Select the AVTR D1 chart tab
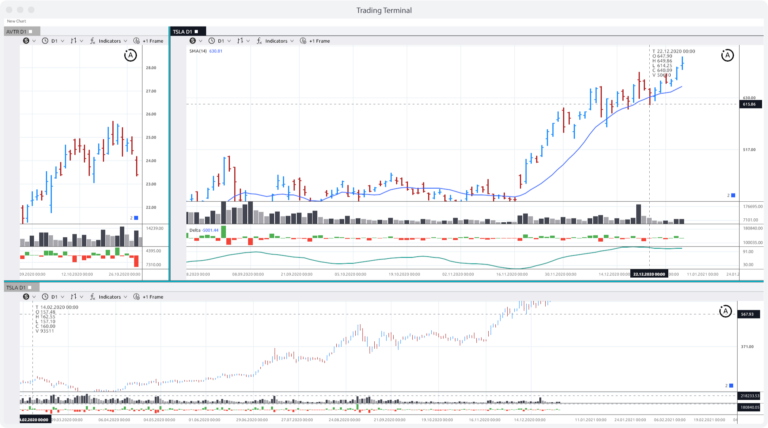Screen dimensions: 768x428 (15, 32)
